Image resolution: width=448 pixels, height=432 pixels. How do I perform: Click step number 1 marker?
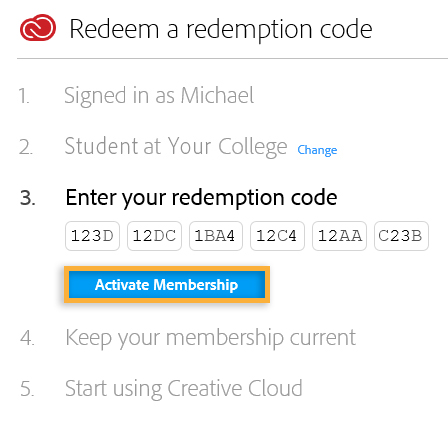point(24,96)
